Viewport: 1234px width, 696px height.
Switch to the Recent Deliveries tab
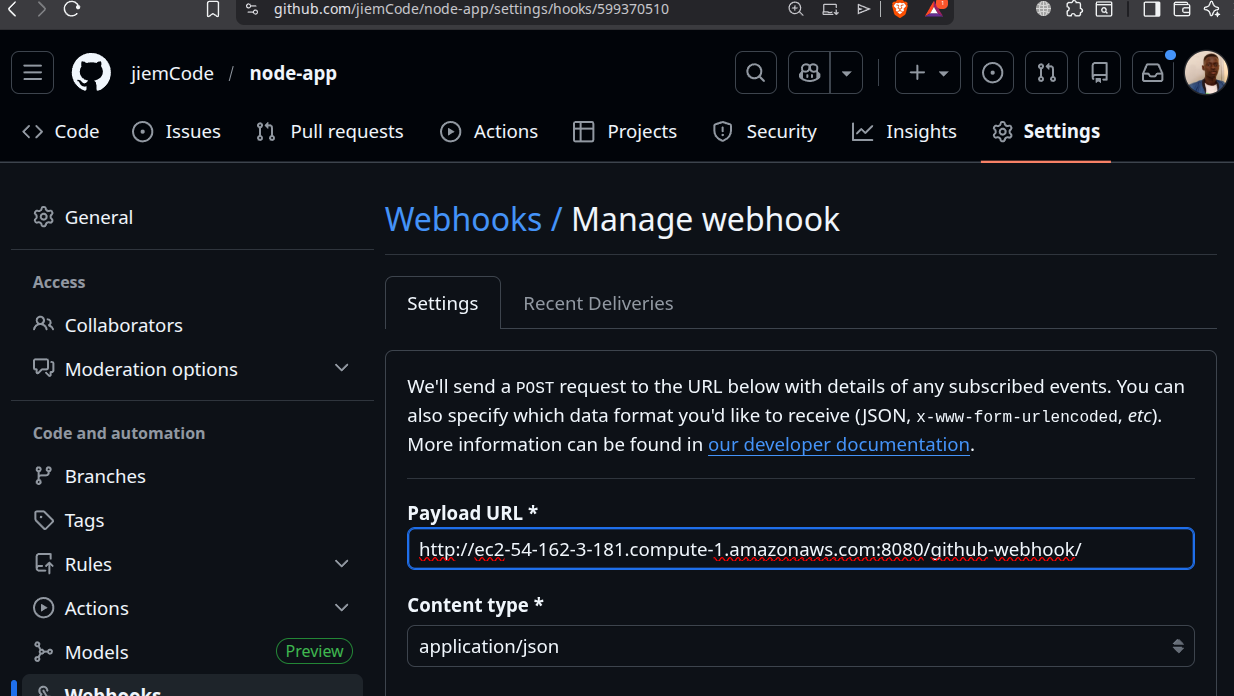coord(598,303)
